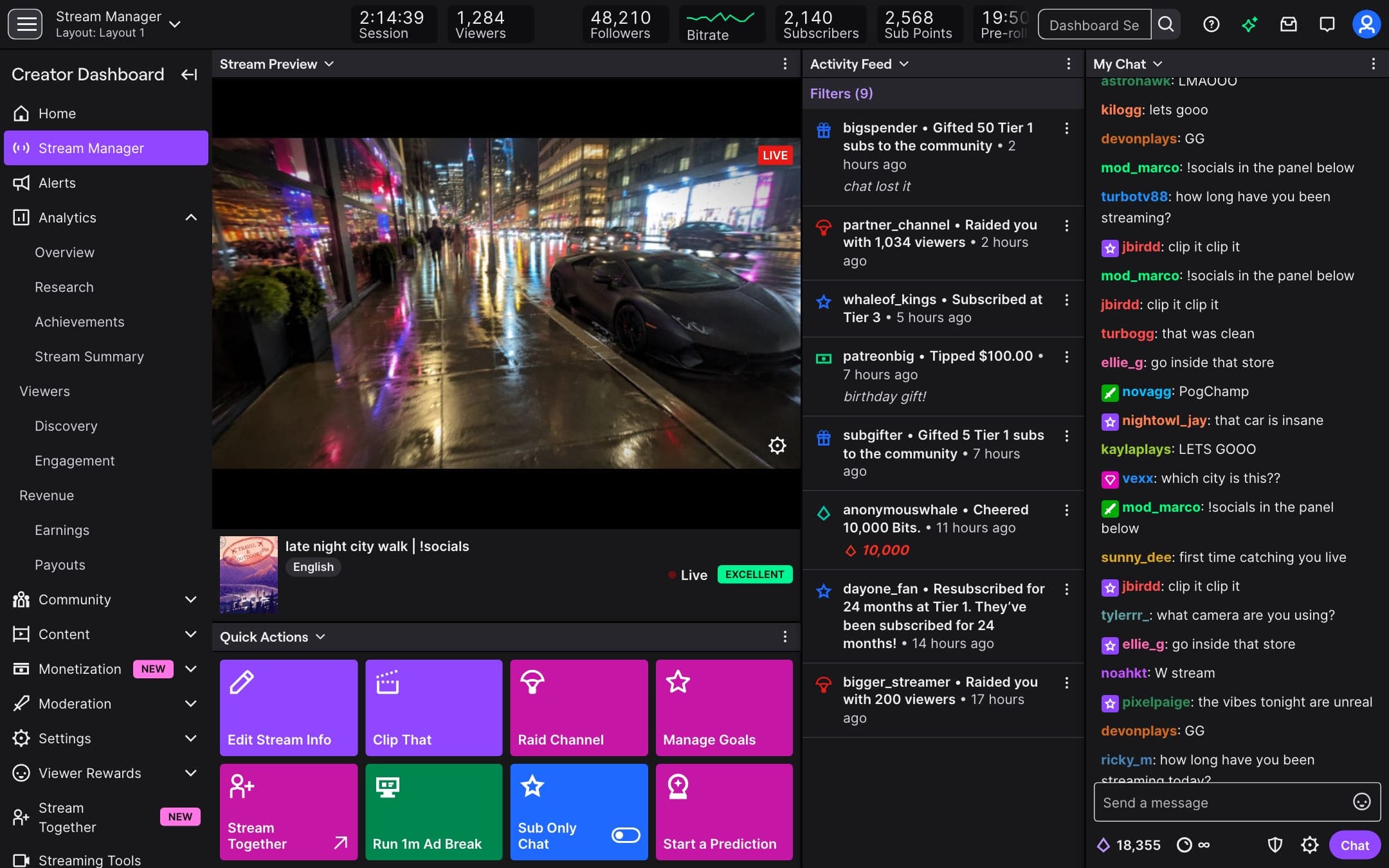
Task: Open Activity Feed Filters (9)
Action: (x=841, y=93)
